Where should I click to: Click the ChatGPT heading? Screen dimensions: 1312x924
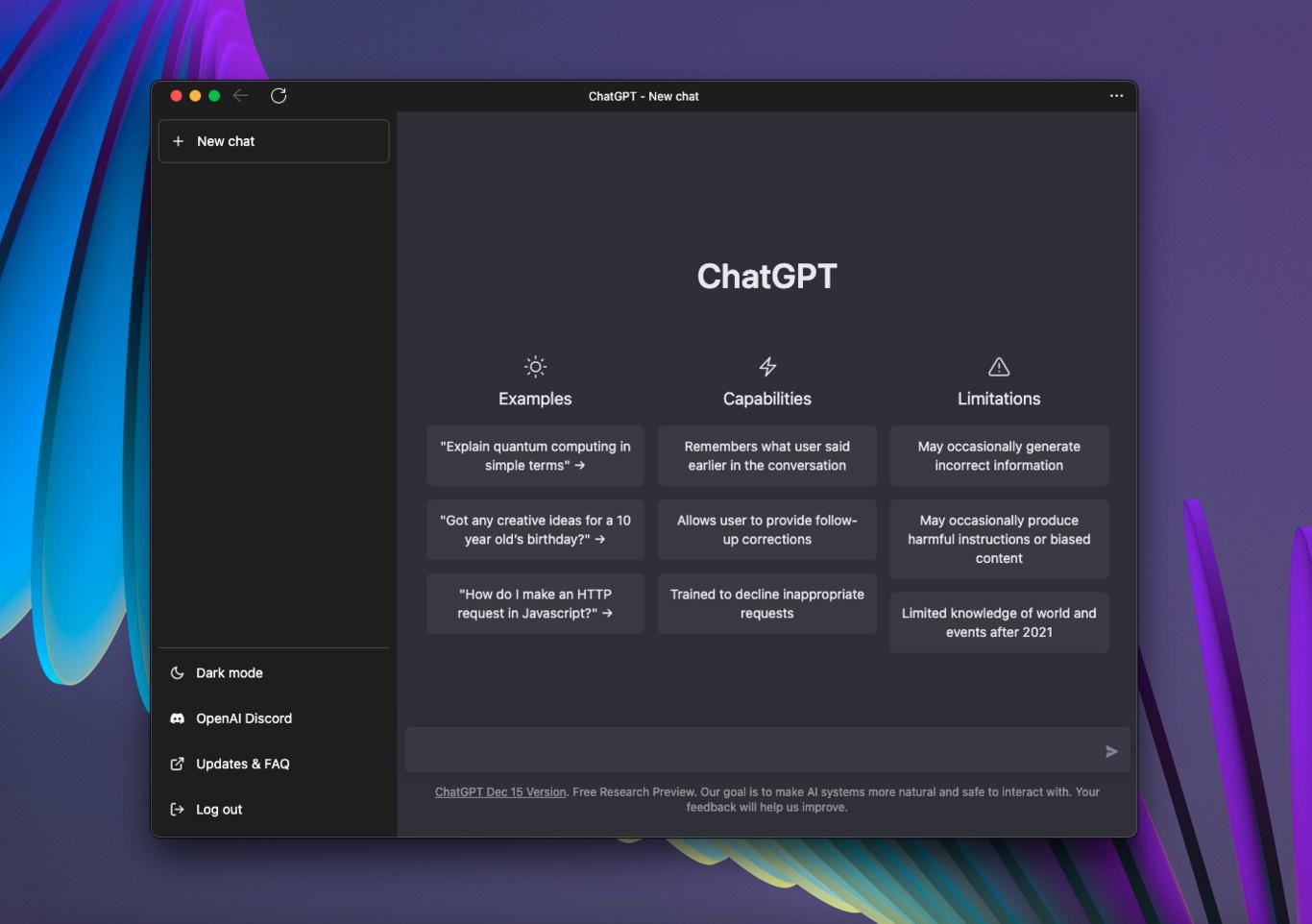pyautogui.click(x=767, y=277)
